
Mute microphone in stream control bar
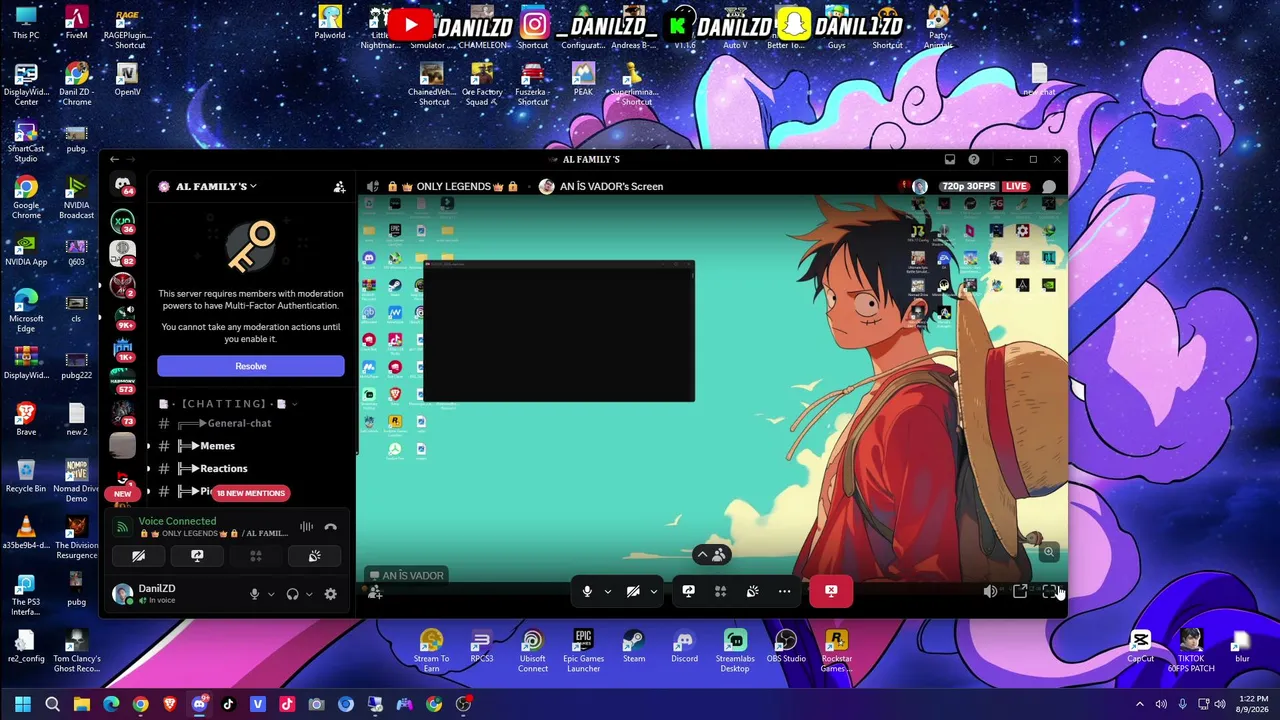coord(587,591)
